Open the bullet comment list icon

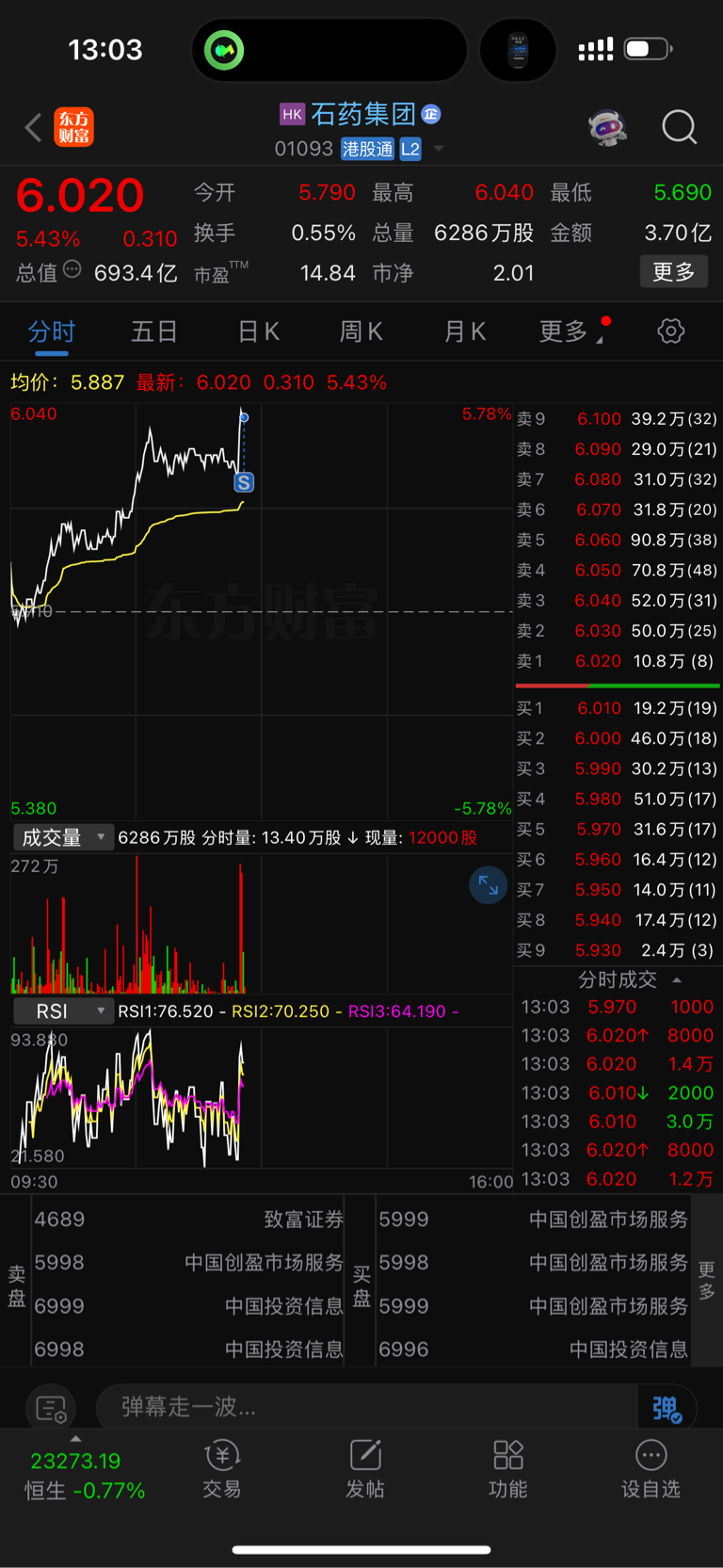pos(51,1409)
